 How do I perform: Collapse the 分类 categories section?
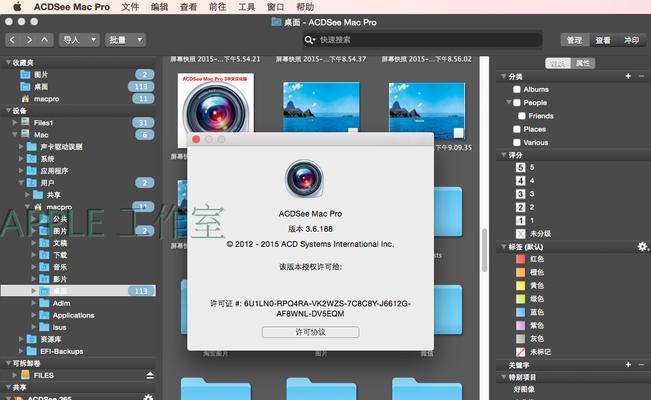pyautogui.click(x=503, y=76)
